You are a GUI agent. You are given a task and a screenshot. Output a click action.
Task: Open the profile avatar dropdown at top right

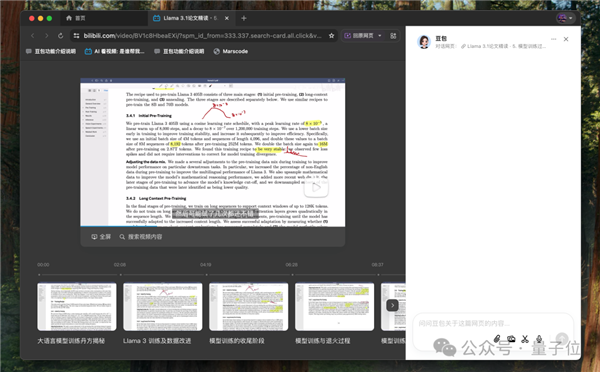coord(566,18)
